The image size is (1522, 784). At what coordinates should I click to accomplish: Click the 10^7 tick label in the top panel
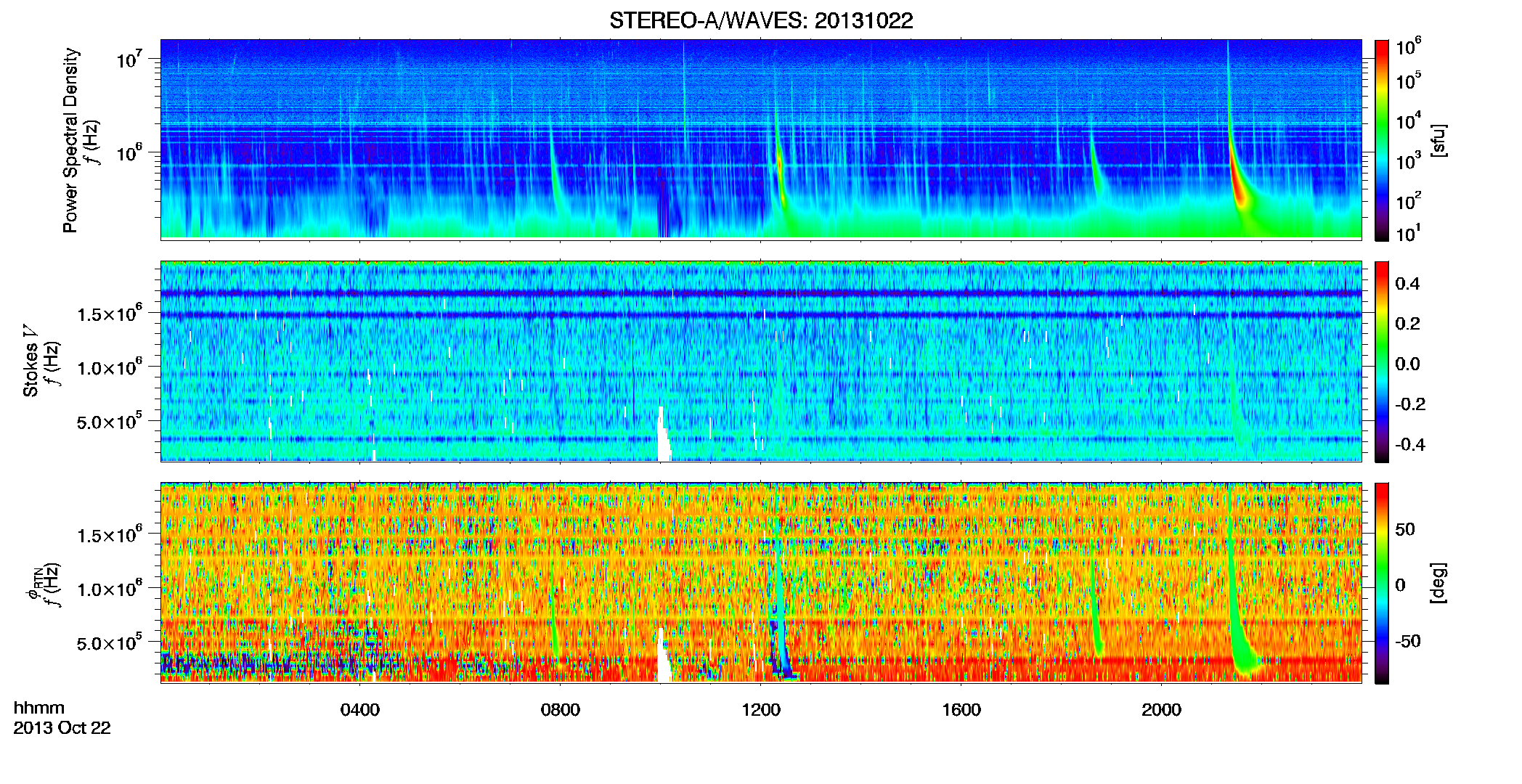click(x=129, y=58)
